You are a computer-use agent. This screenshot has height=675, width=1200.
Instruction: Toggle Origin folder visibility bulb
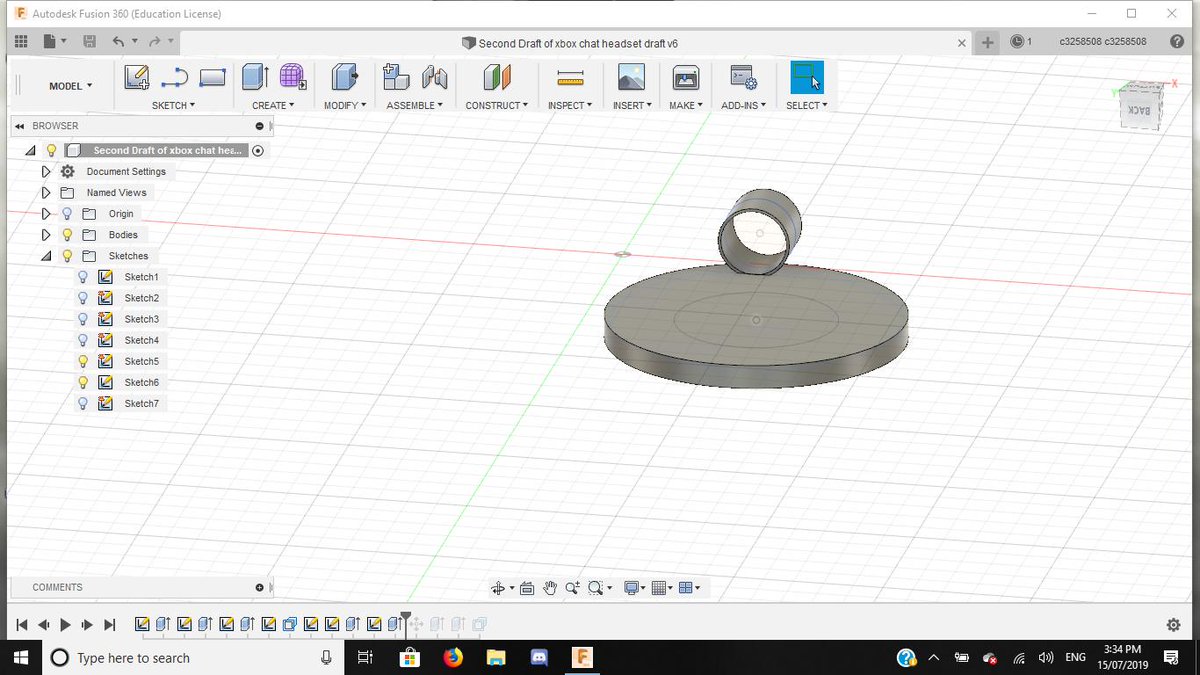pyautogui.click(x=67, y=214)
